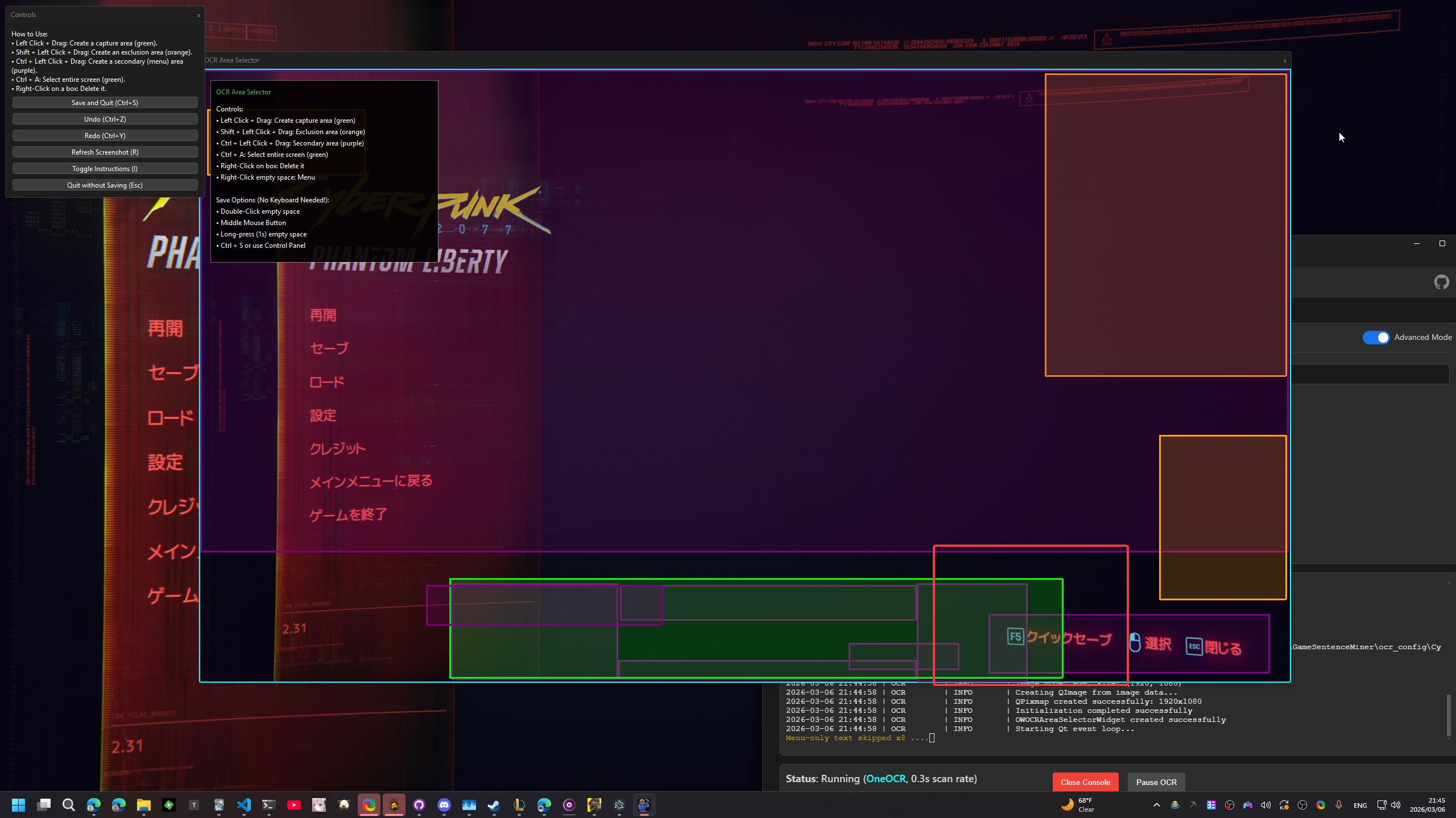Open Discord from the taskbar
Viewport: 1456px width, 818px height.
[x=444, y=804]
